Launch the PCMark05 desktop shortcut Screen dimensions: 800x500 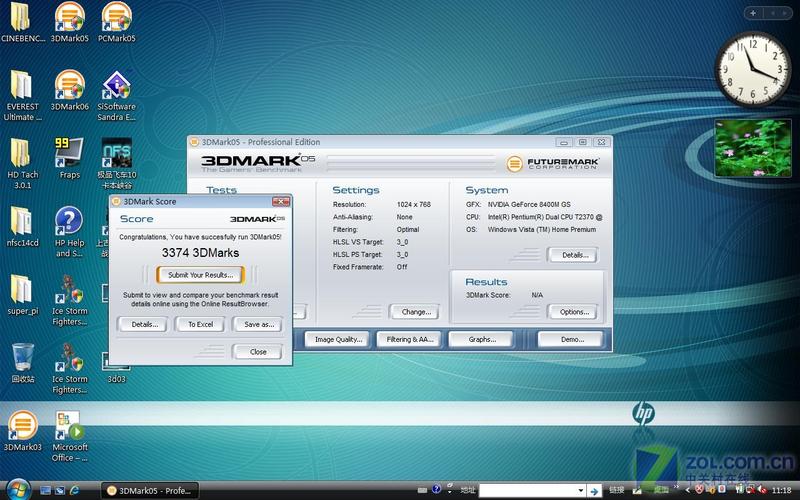coord(116,22)
